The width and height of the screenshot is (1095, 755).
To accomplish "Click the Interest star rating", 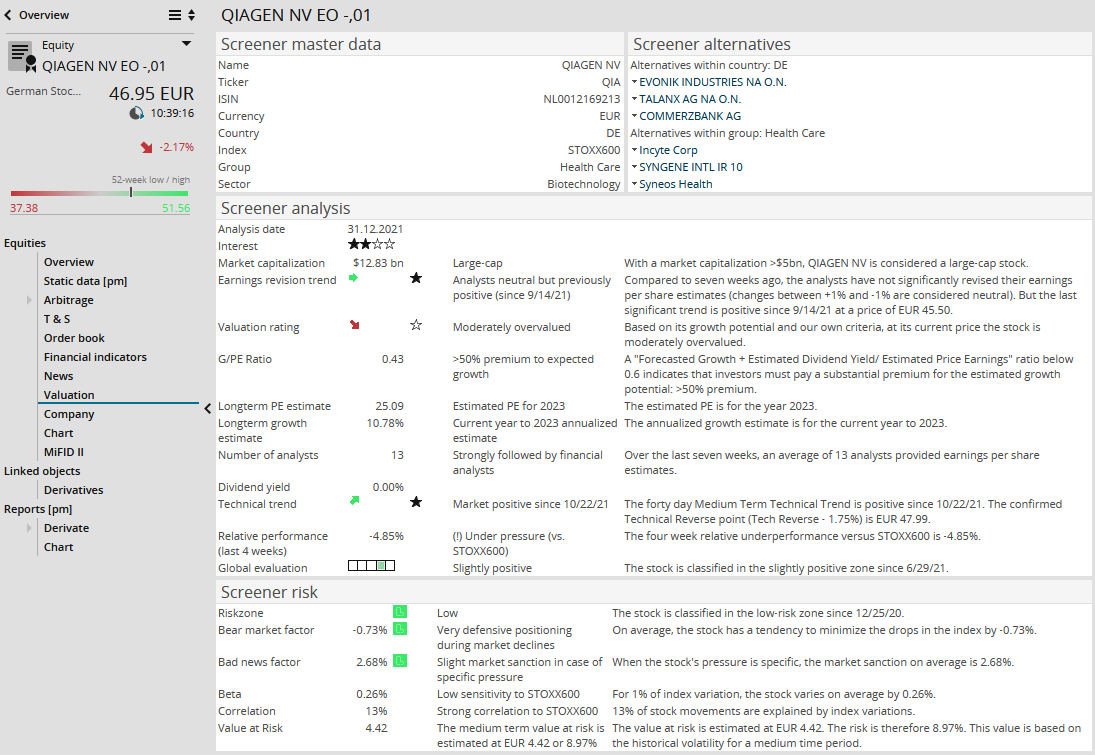I will pyautogui.click(x=371, y=244).
